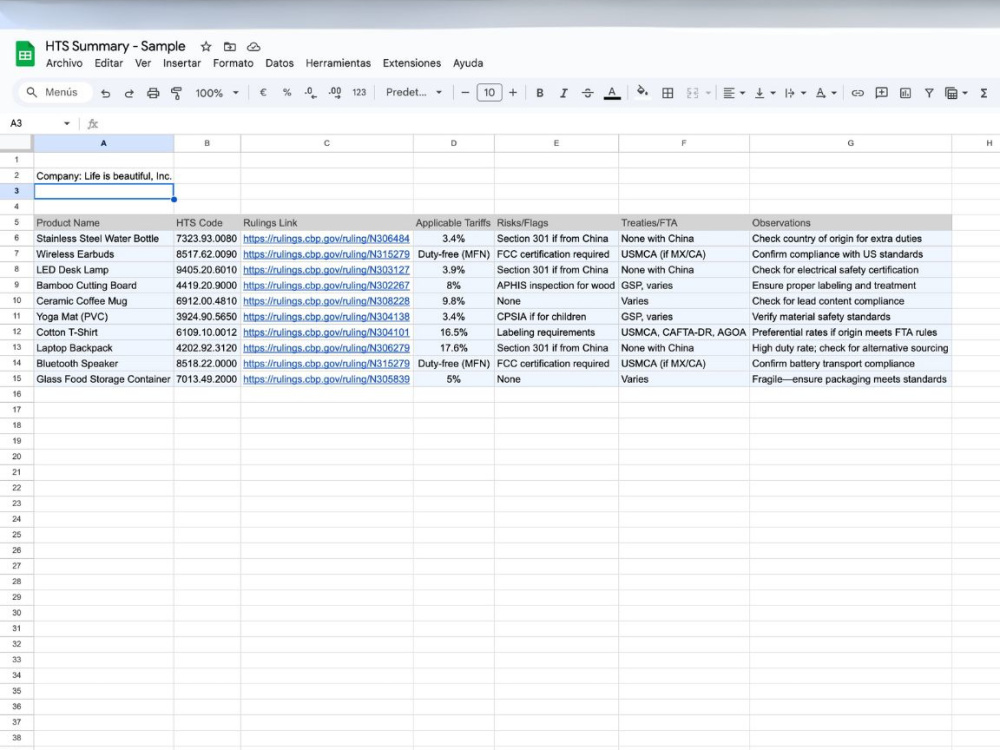
Task: Open the Formato menu
Action: point(233,63)
